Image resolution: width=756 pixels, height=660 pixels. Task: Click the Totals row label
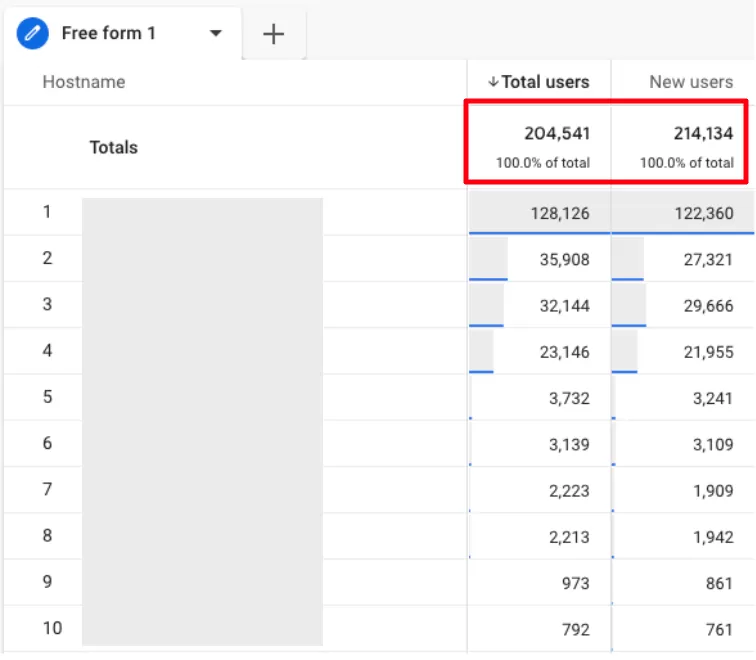click(114, 148)
